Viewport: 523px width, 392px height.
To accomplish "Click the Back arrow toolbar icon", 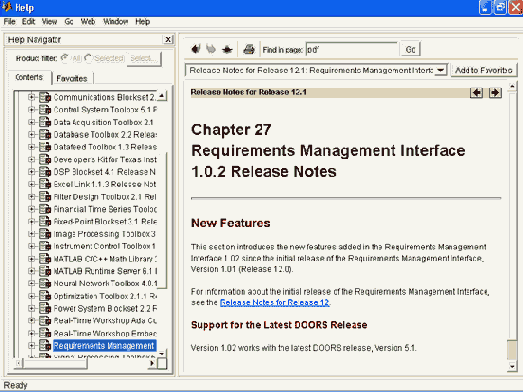I will pos(196,49).
